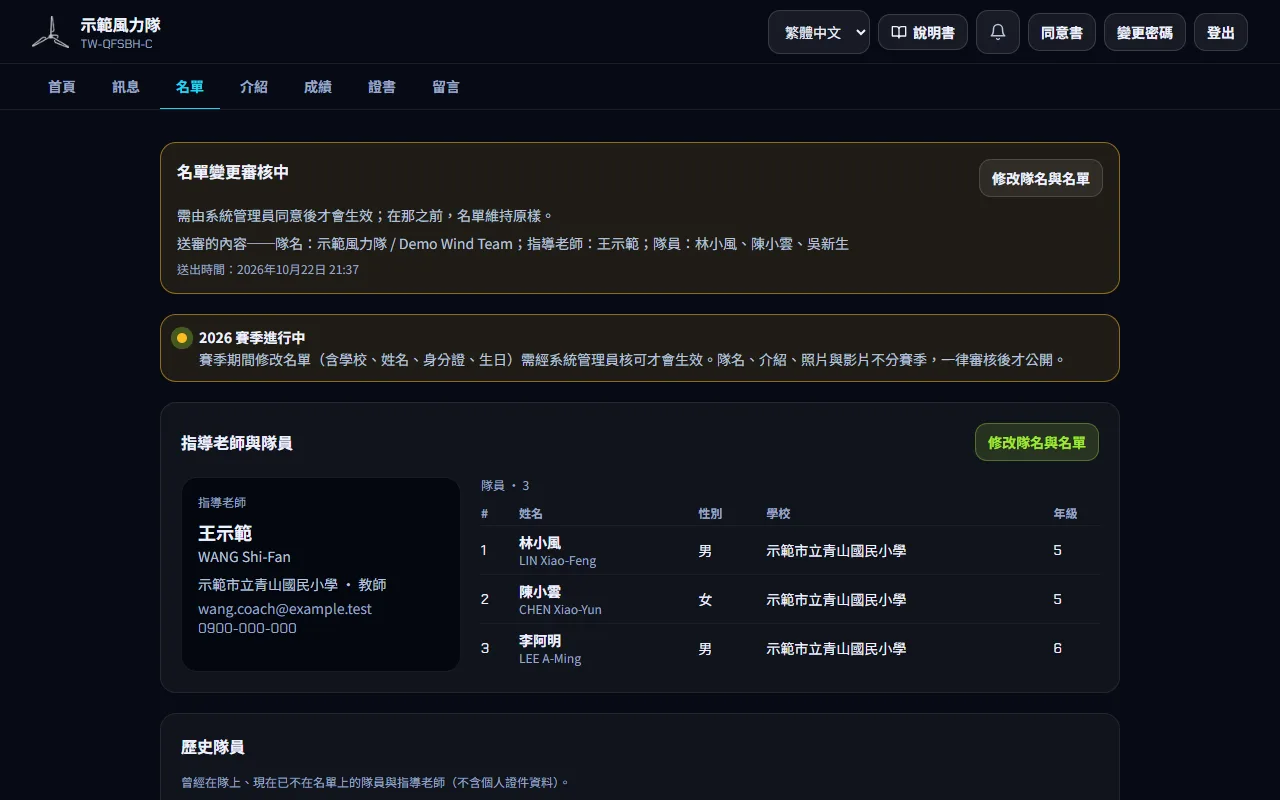Click the yellow season status dot
1280x800 pixels.
(182, 338)
